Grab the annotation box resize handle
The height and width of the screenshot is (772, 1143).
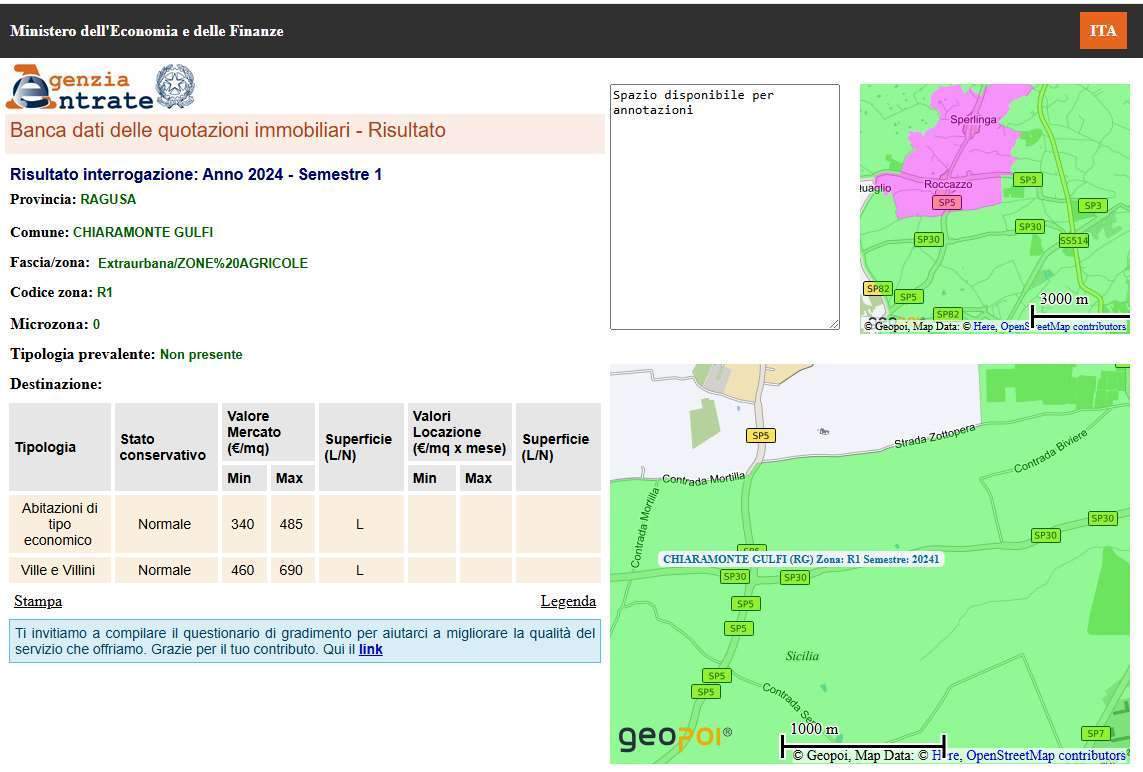[x=833, y=323]
